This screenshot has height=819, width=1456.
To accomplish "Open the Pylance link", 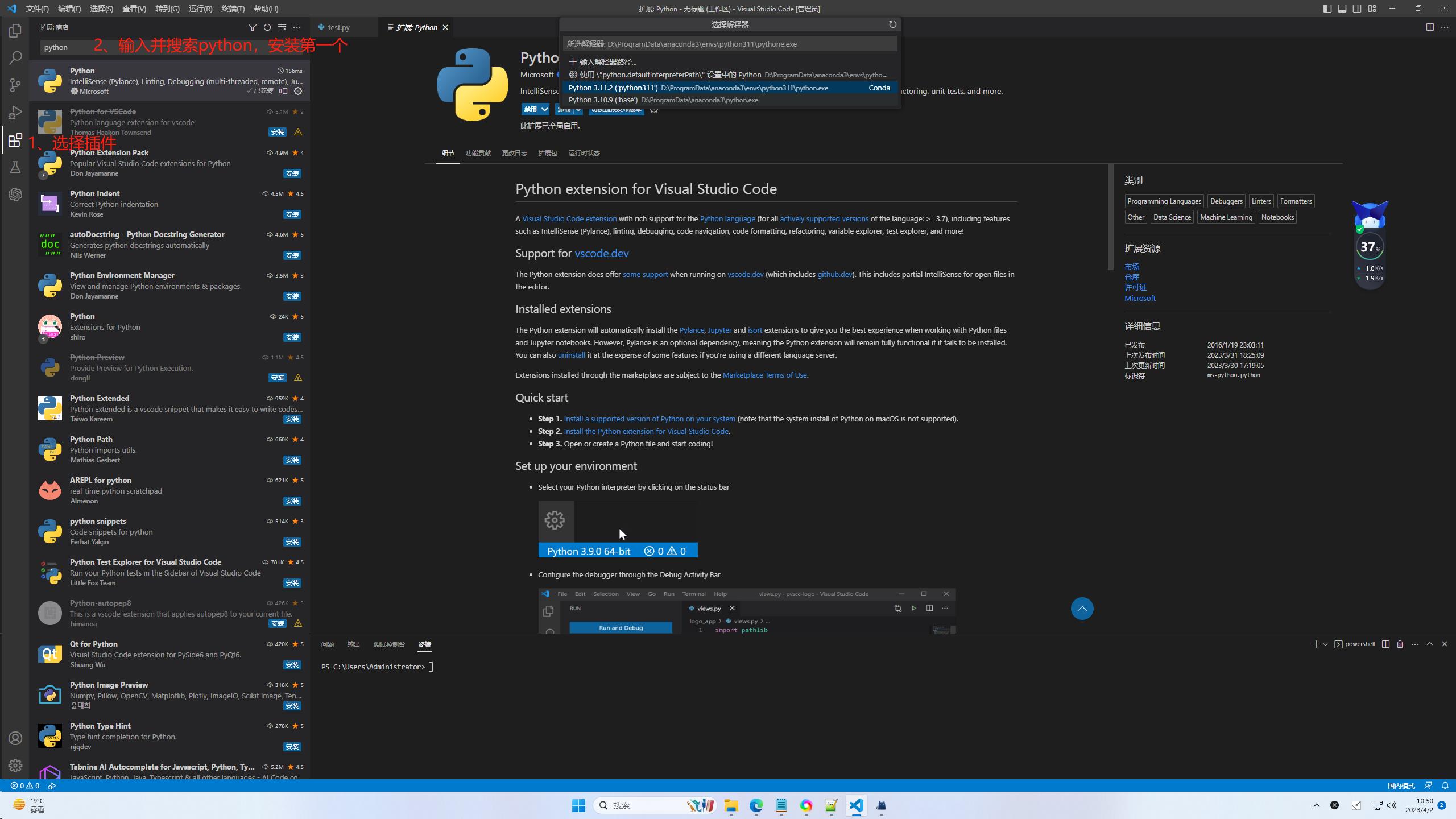I will (x=692, y=330).
